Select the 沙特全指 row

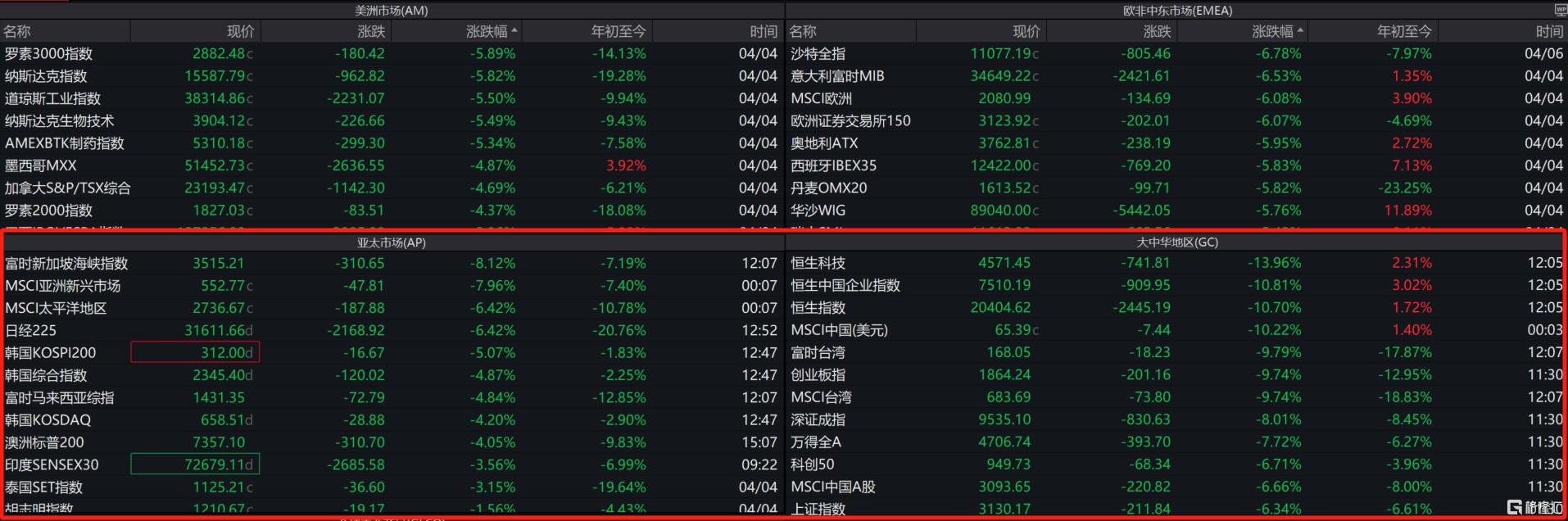tap(818, 53)
